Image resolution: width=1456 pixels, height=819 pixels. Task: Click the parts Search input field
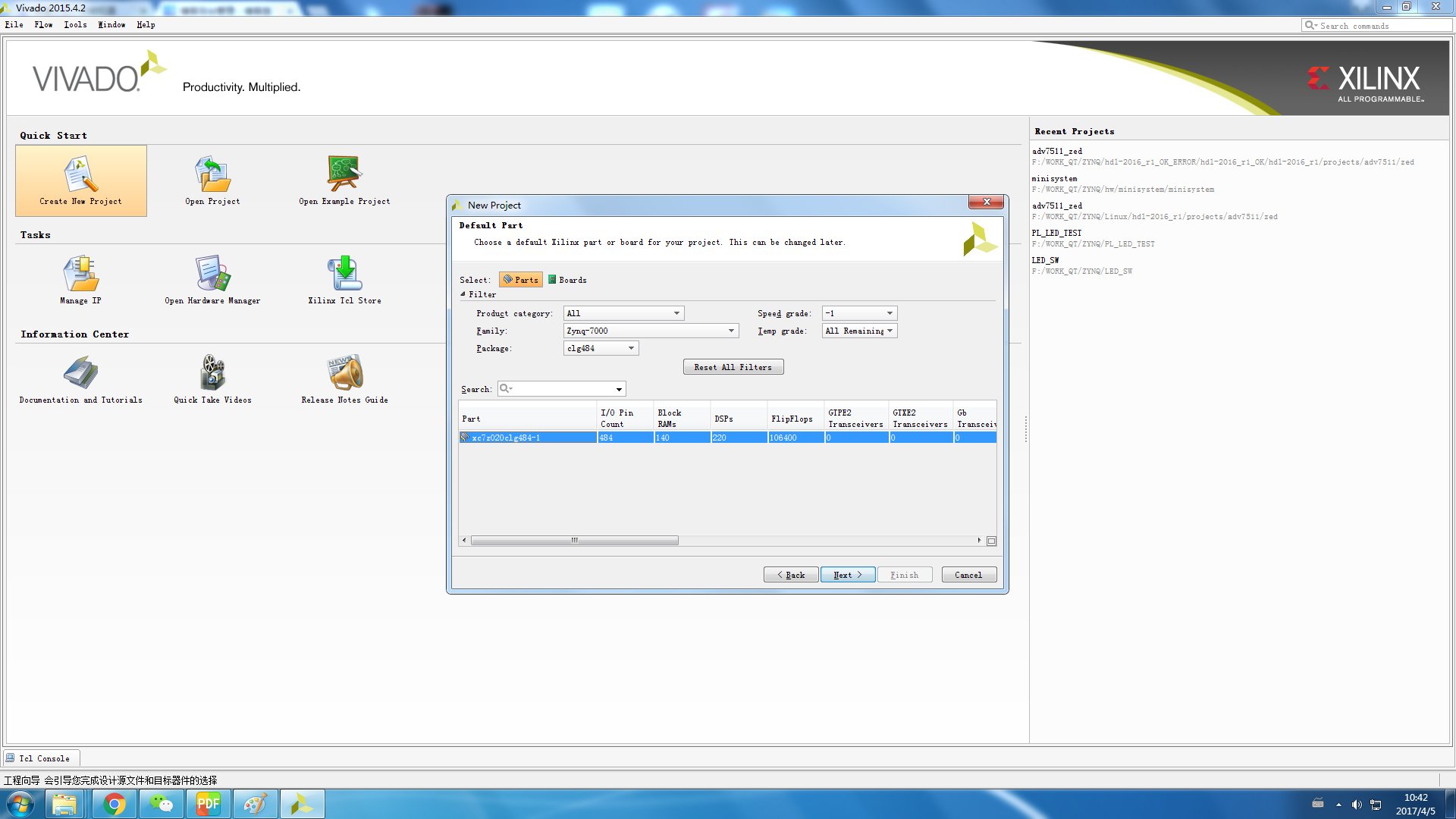click(561, 389)
